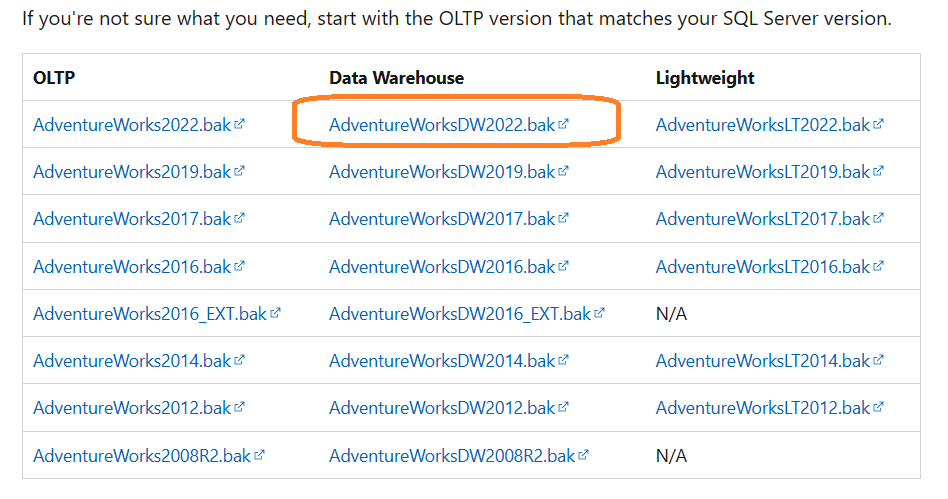Select the AdventureWorksDW2017.bak download
This screenshot has height=499, width=948.
(x=441, y=219)
